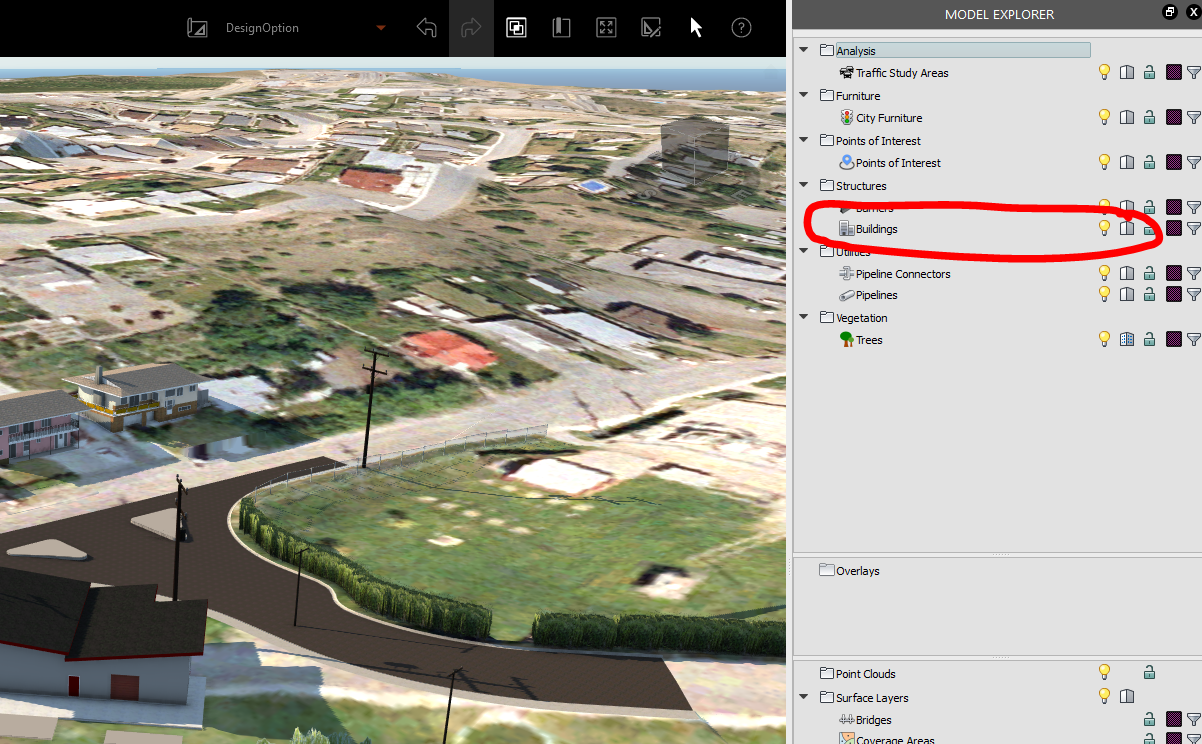Click the Undo arrow in the toolbar

426,28
